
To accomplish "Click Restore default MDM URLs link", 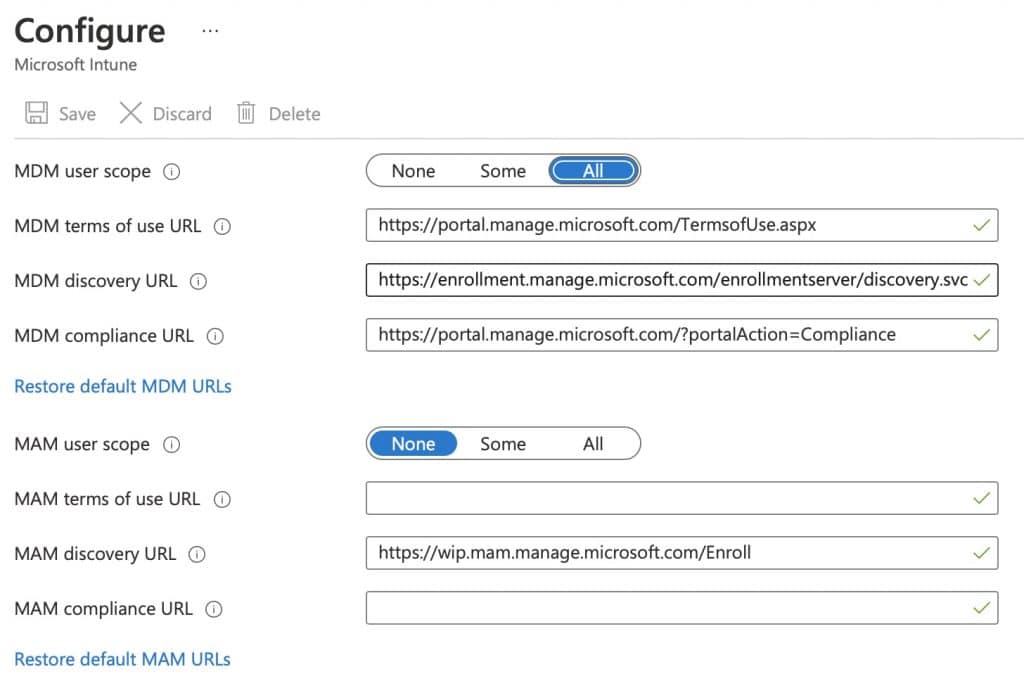I will [x=123, y=387].
